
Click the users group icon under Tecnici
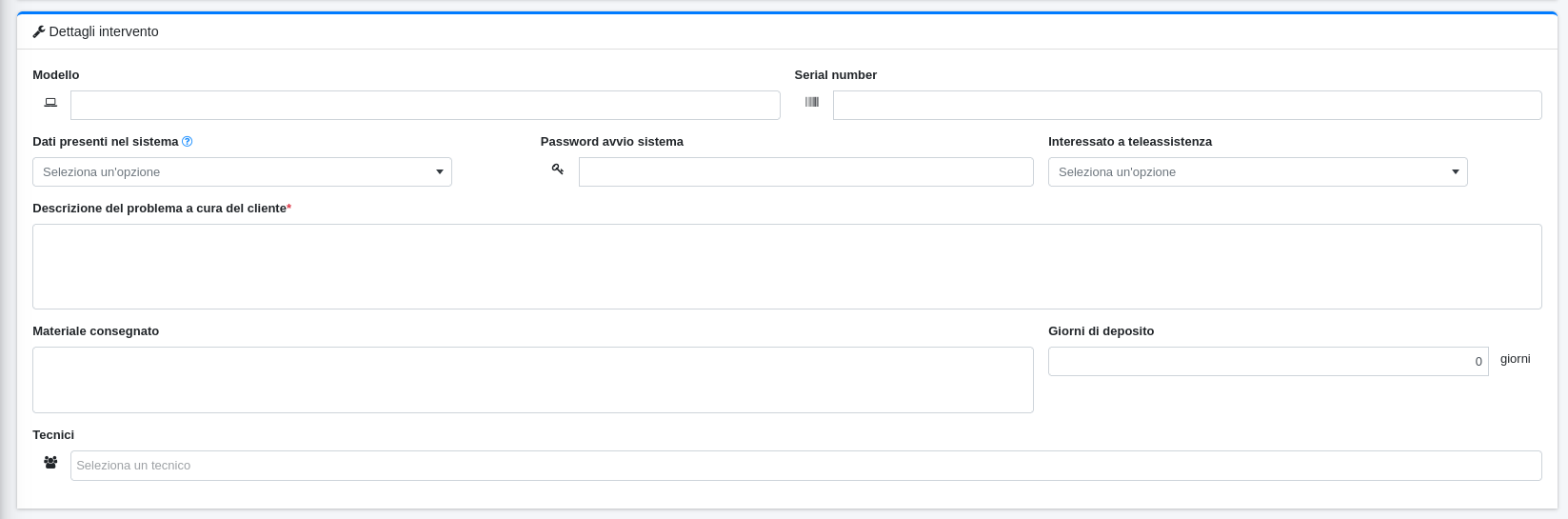50,463
